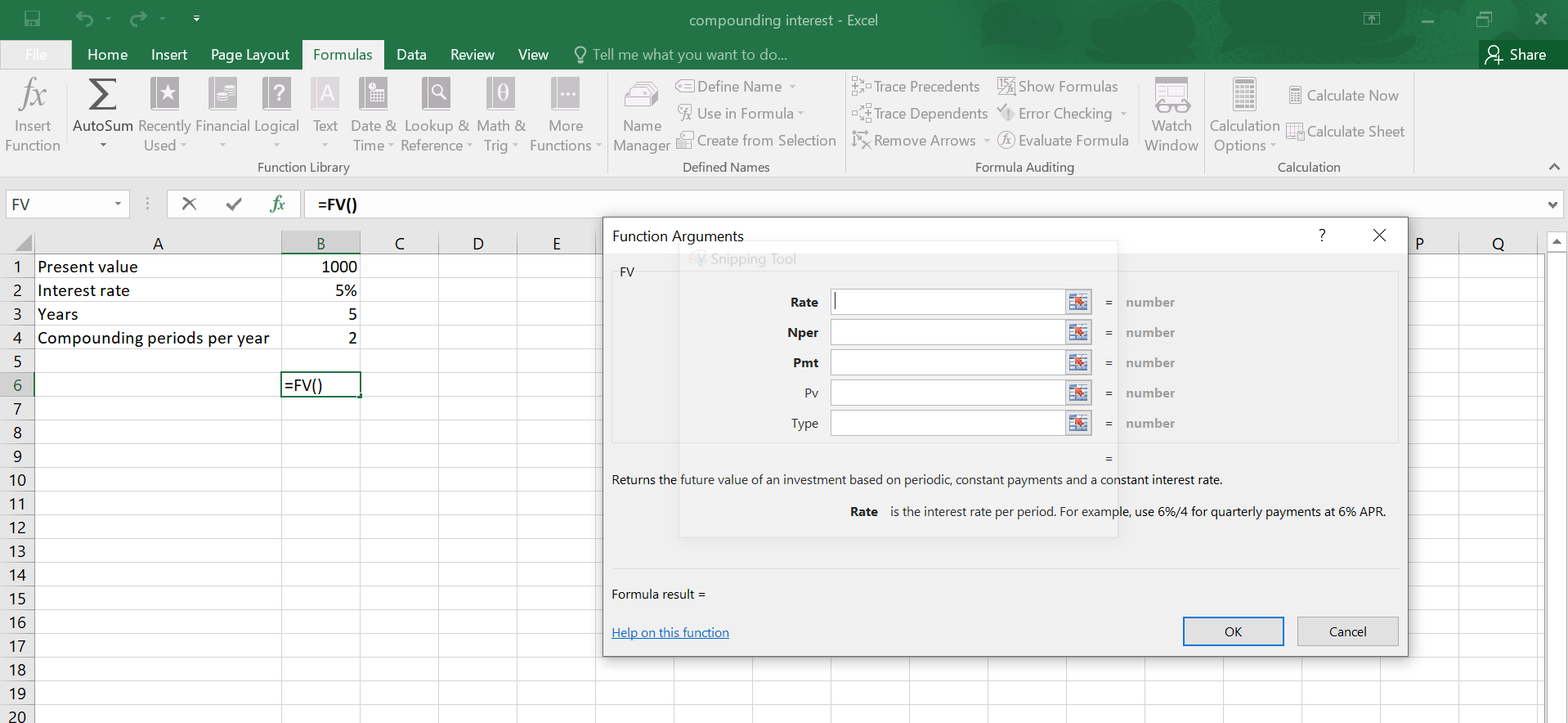This screenshot has height=723, width=1568.
Task: Click fx icon beside formula bar
Action: 278,204
